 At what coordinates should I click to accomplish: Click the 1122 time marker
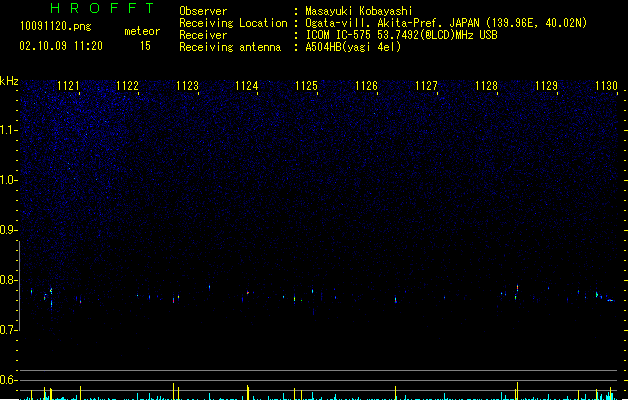point(127,86)
